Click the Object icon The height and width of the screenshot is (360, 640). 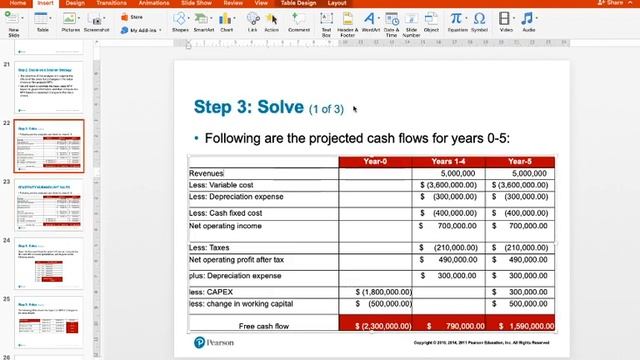[x=431, y=19]
